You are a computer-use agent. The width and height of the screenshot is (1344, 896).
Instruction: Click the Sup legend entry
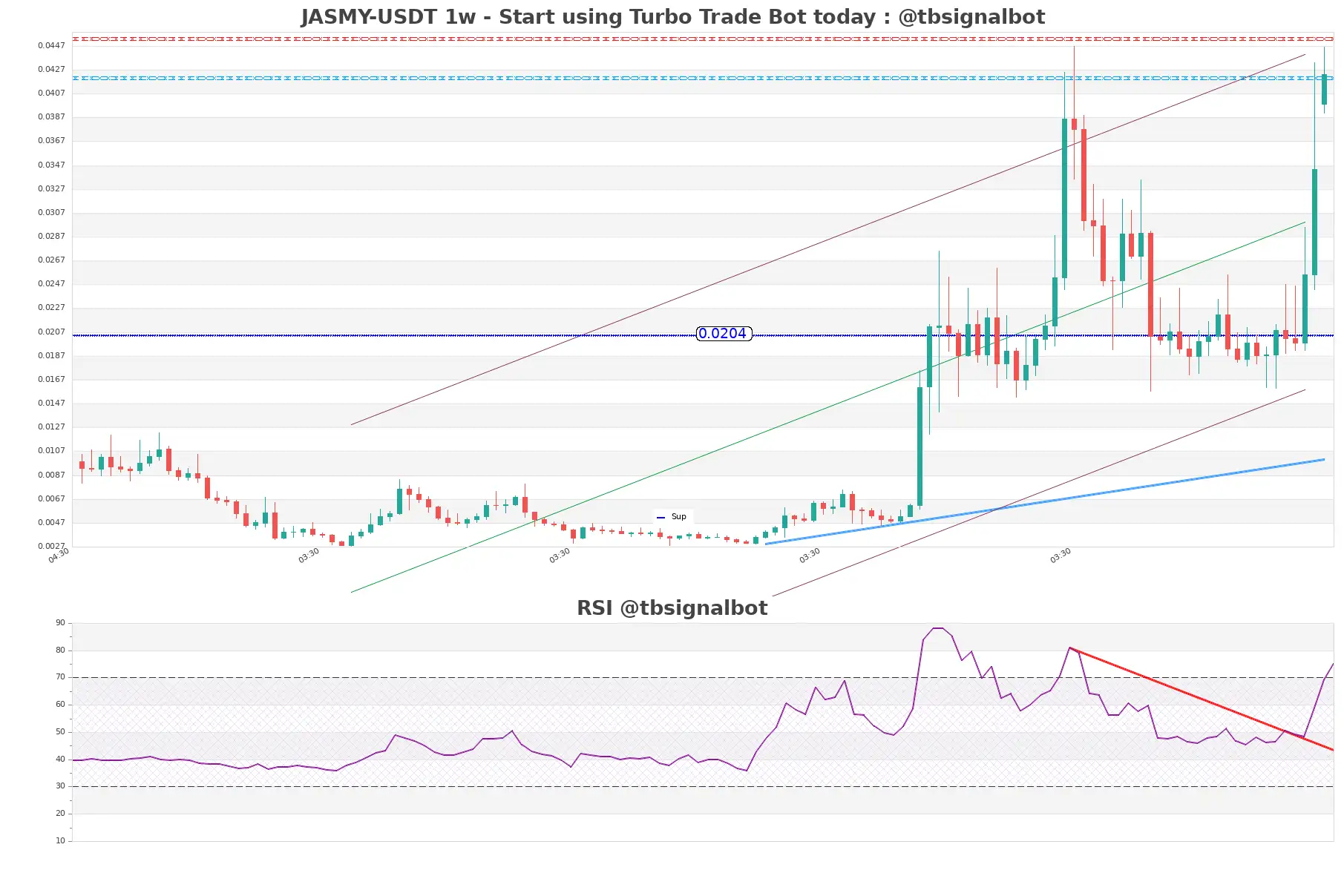[x=672, y=517]
